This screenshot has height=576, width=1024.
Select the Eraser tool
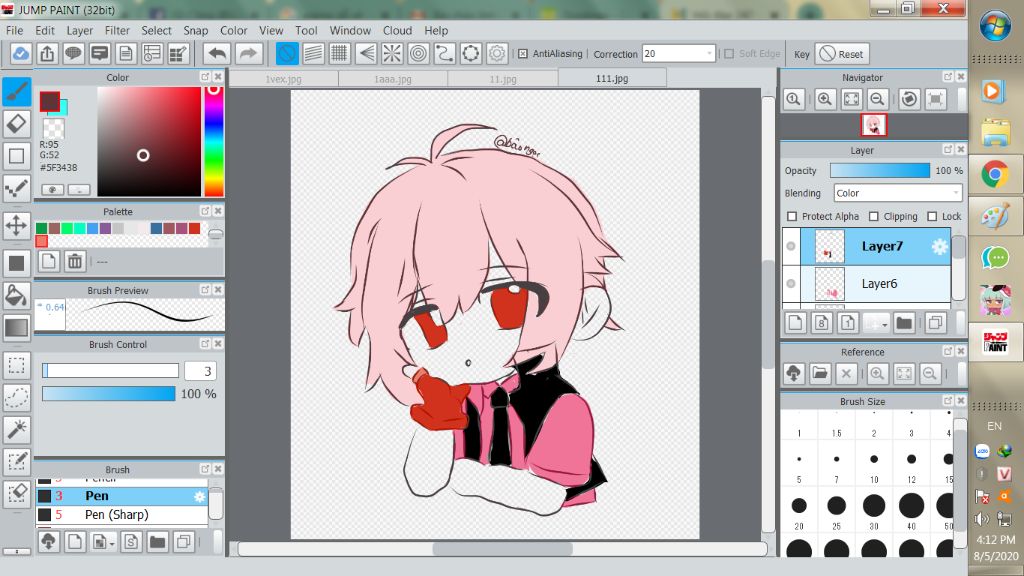tap(16, 123)
